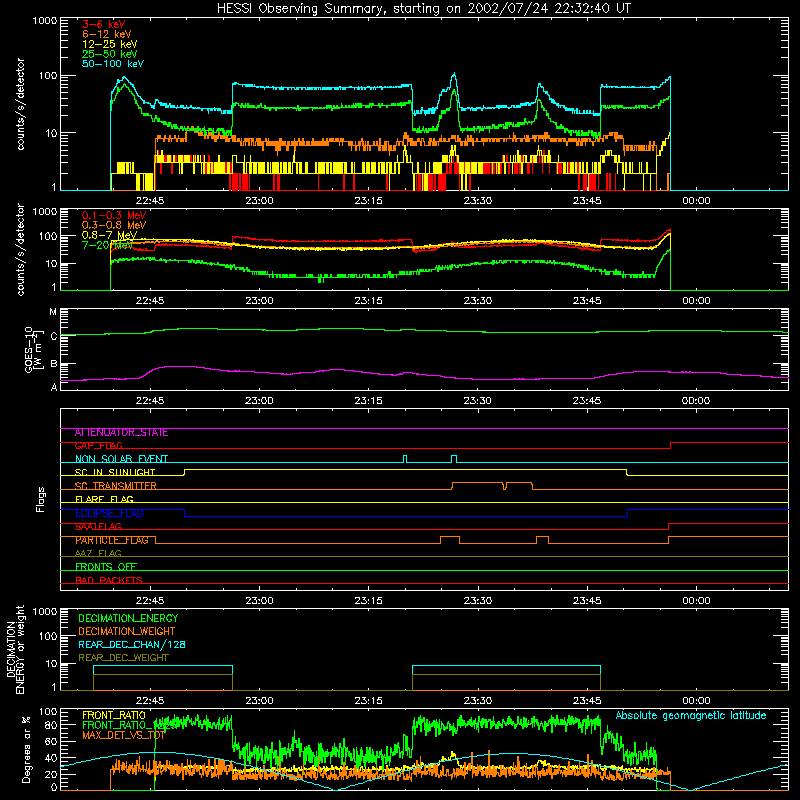Click the B class tick label on GOES panel
This screenshot has width=800, height=800.
tap(54, 364)
